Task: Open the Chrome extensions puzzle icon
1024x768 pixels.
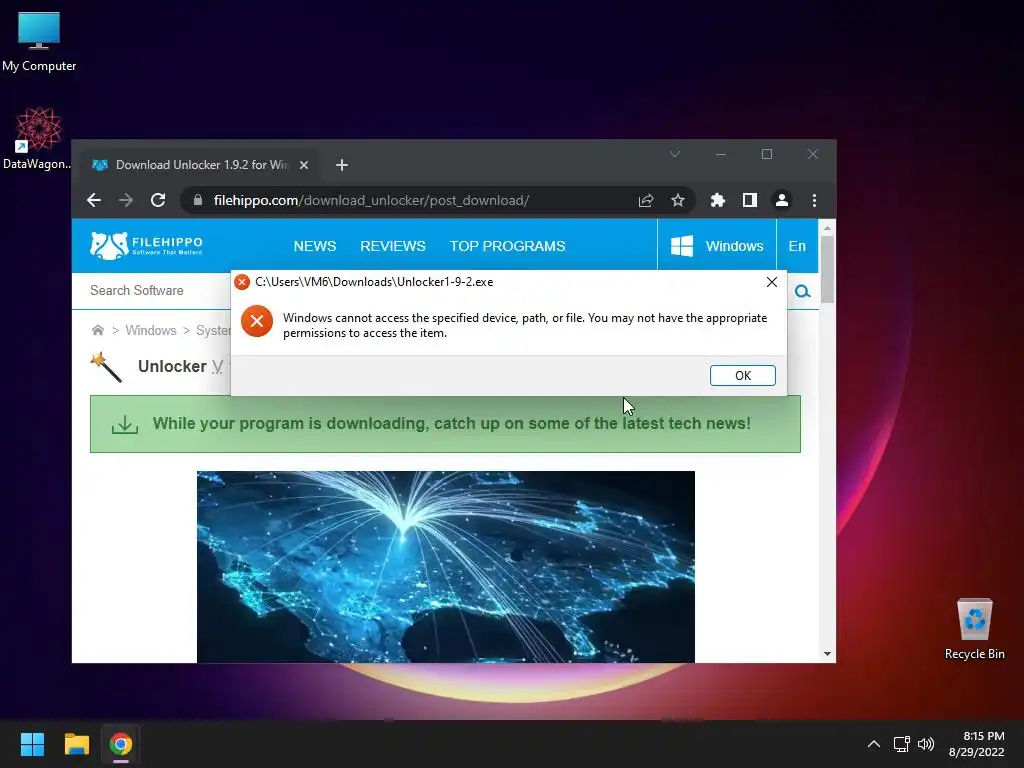Action: tap(718, 200)
